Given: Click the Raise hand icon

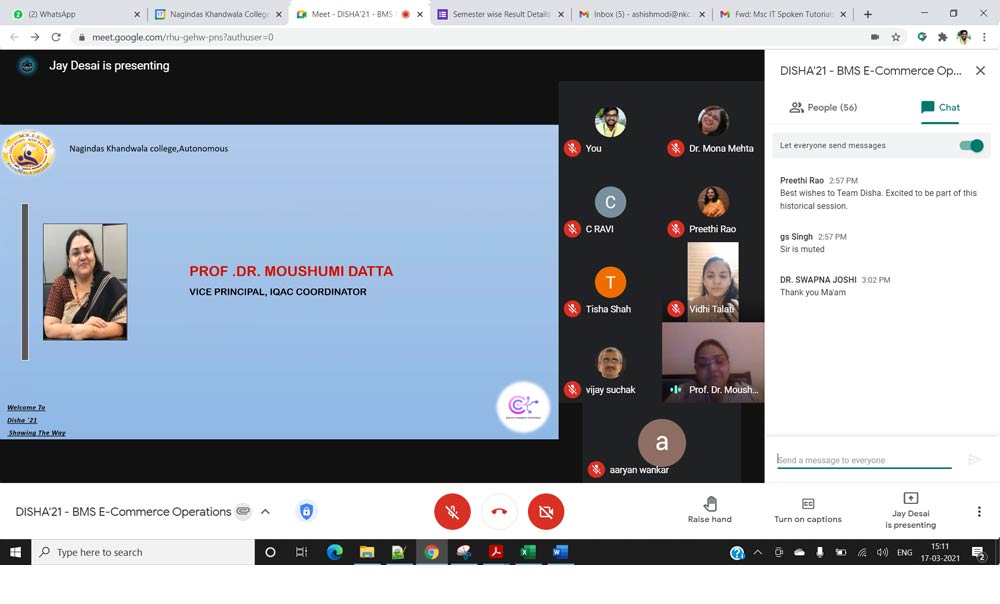Looking at the screenshot, I should 710,504.
